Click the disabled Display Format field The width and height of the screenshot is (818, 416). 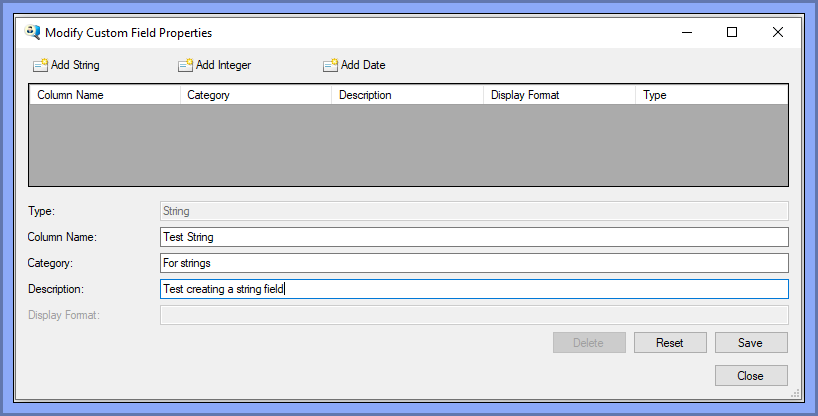tap(474, 315)
